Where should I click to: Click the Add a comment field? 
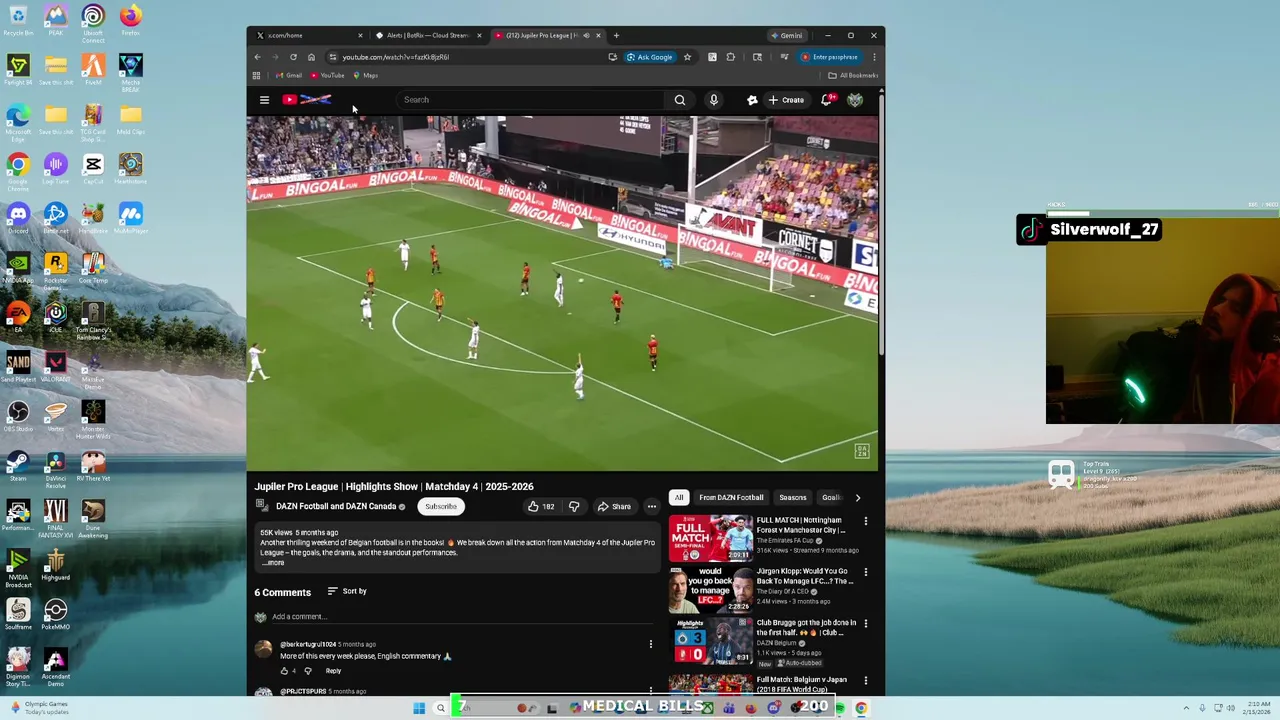pyautogui.click(x=460, y=617)
